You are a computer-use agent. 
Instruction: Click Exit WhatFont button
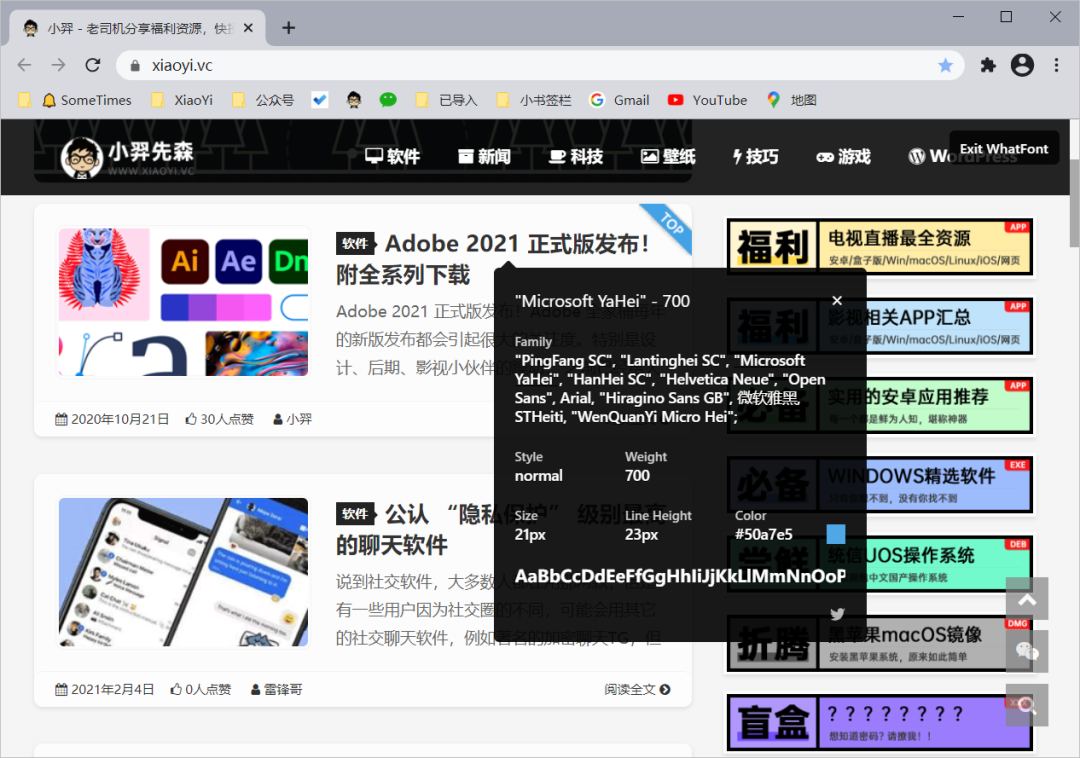coord(1004,149)
